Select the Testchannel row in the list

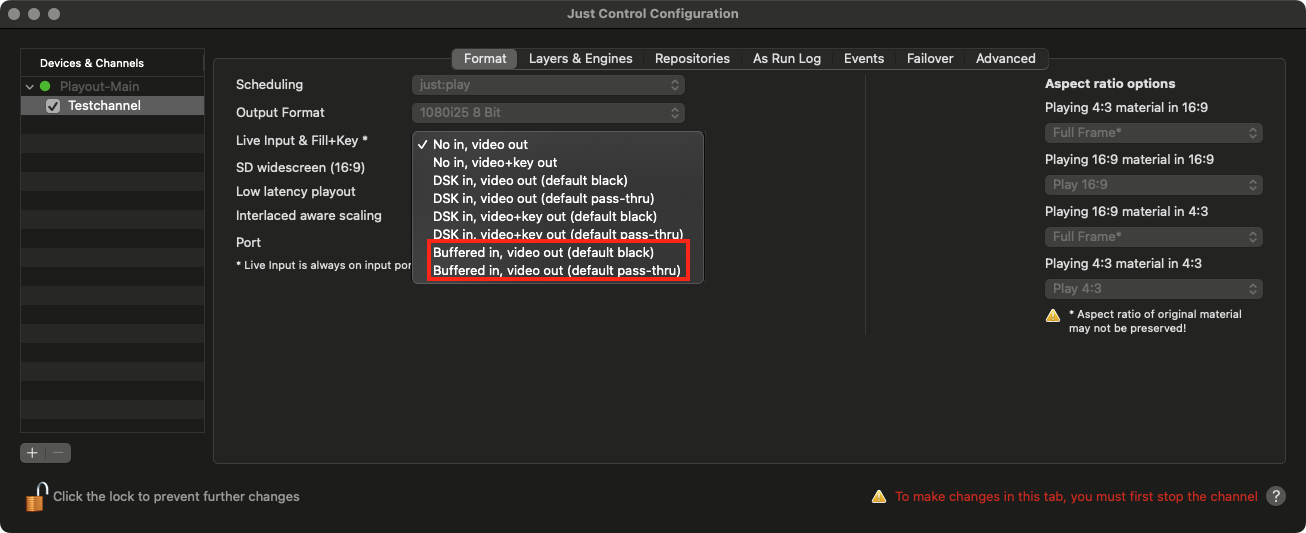112,106
